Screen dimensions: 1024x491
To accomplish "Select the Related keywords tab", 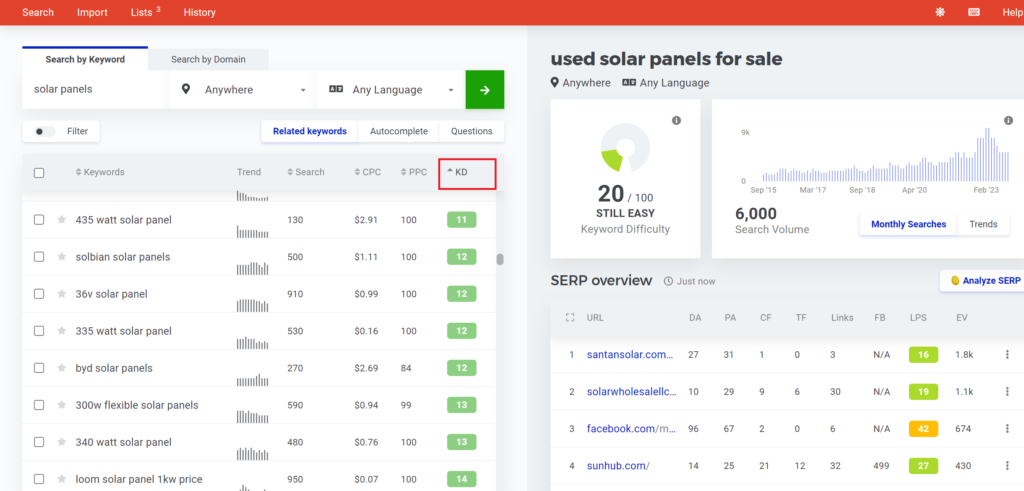I will 310,131.
